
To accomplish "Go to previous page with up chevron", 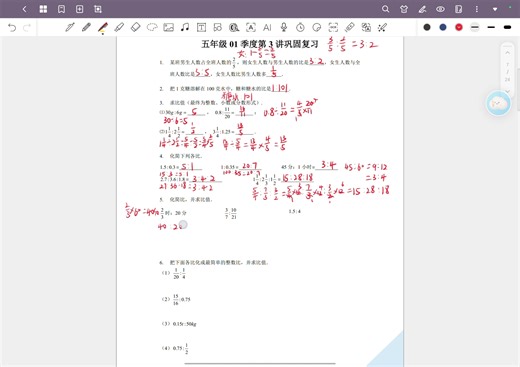I will [507, 53].
